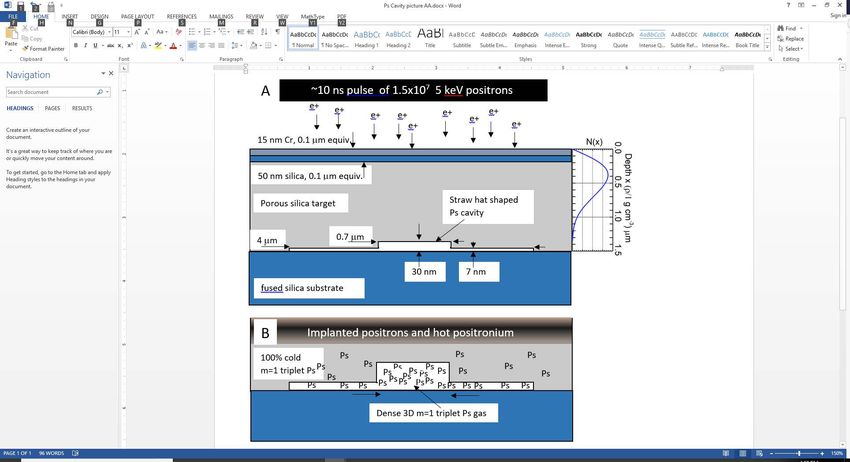The image size is (850, 462).
Task: Click the font color red A button
Action: tap(173, 46)
